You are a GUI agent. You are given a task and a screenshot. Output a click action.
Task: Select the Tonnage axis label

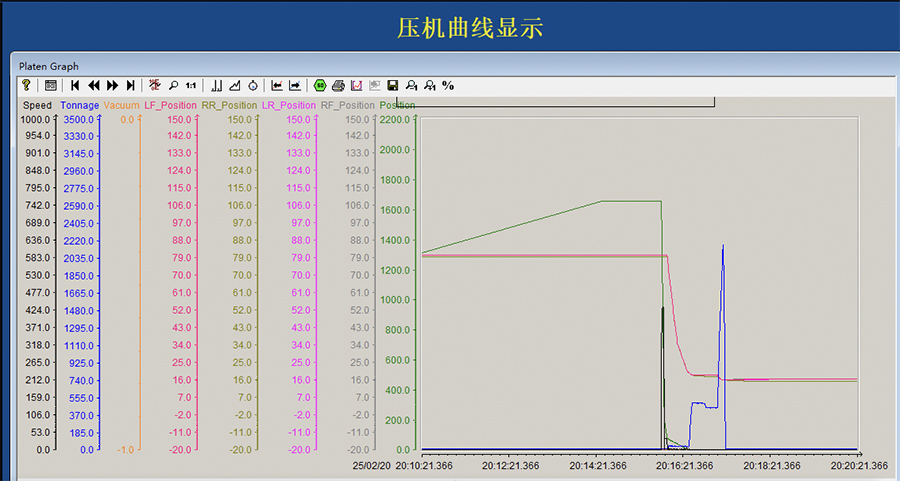click(x=79, y=105)
